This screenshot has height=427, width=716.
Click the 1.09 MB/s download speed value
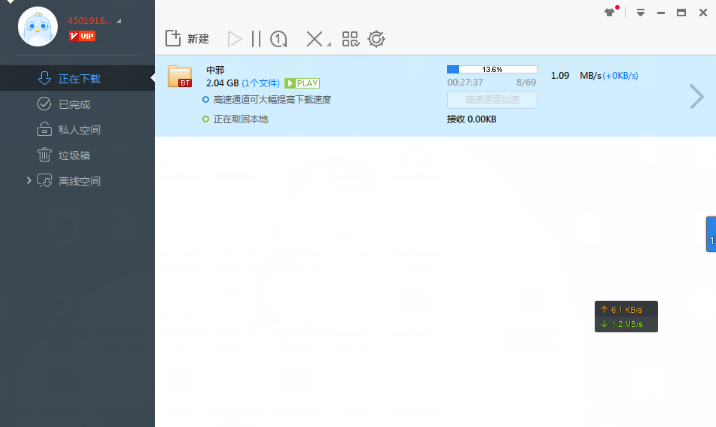point(576,76)
